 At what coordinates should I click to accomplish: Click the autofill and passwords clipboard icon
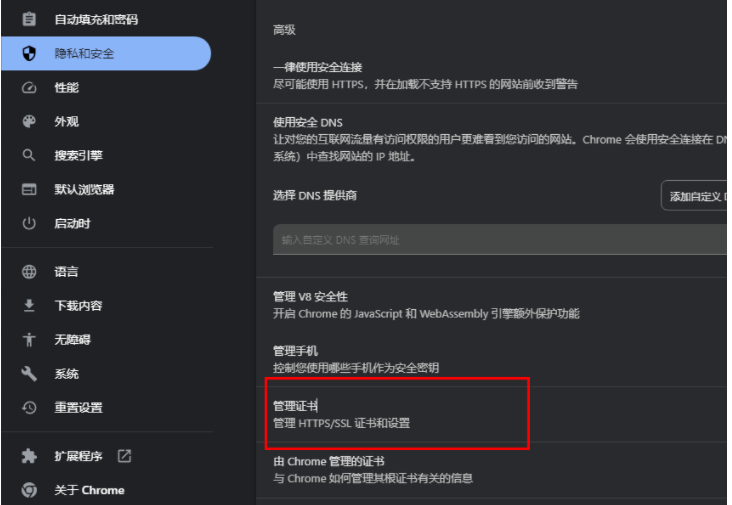(29, 19)
